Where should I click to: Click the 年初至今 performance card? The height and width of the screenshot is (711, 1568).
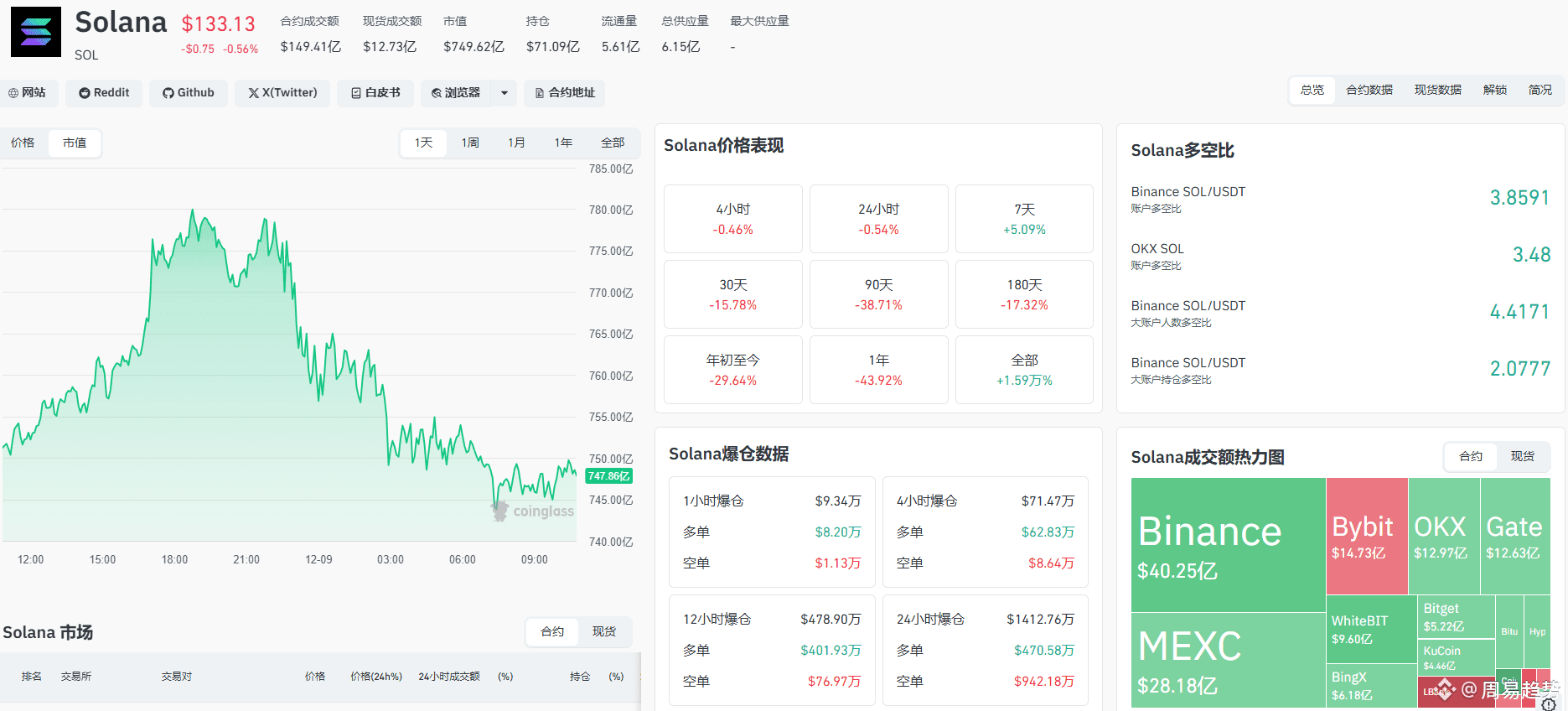(732, 370)
